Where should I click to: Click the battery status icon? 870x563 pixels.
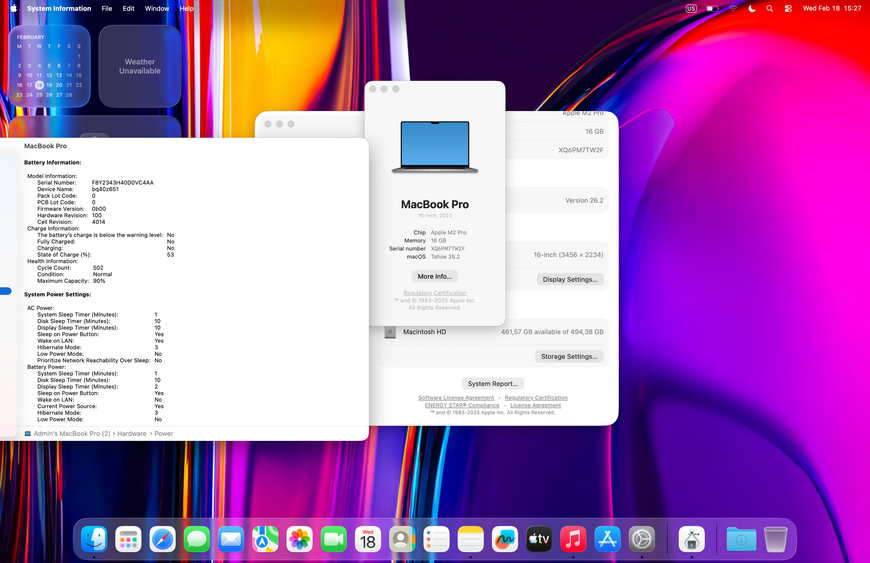coord(712,8)
